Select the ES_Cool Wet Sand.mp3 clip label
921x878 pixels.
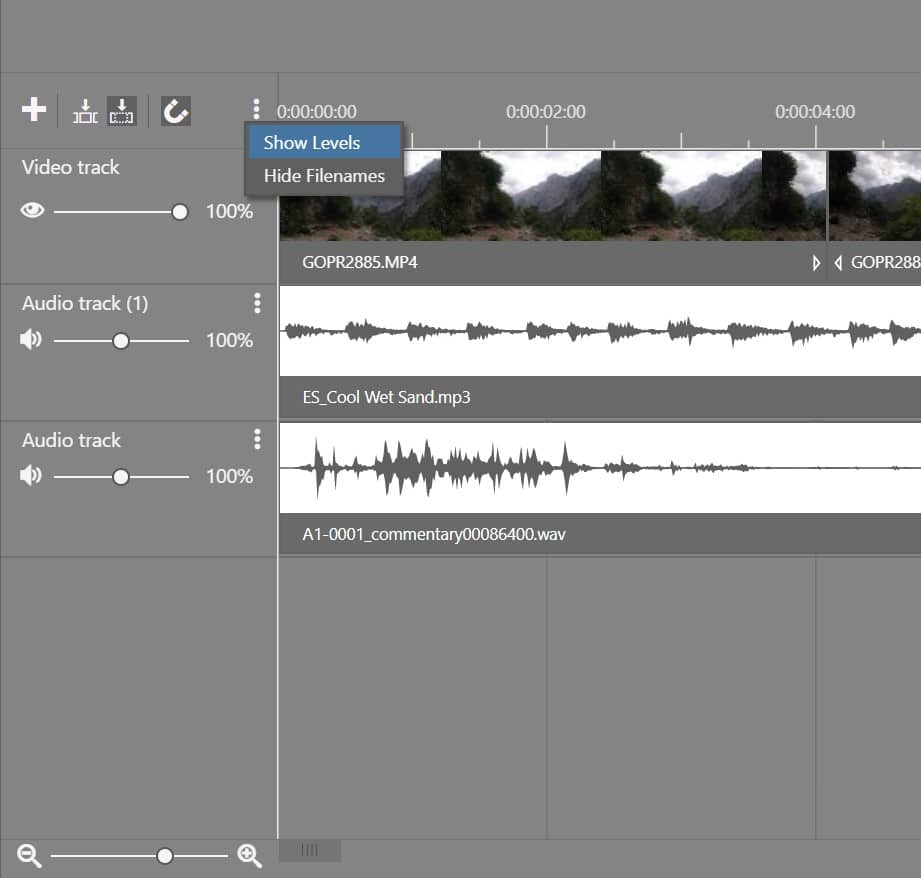[386, 398]
